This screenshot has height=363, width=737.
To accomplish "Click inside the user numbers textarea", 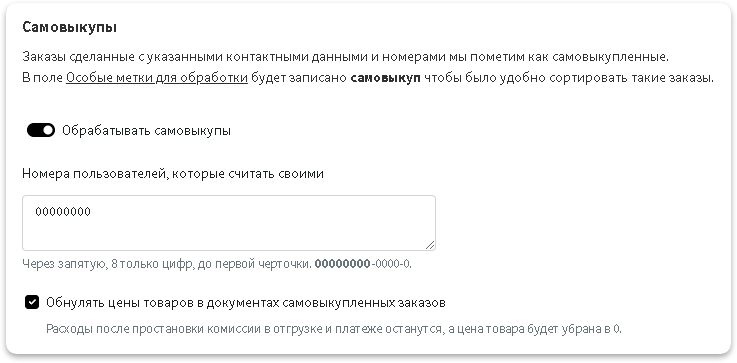I will (x=228, y=223).
